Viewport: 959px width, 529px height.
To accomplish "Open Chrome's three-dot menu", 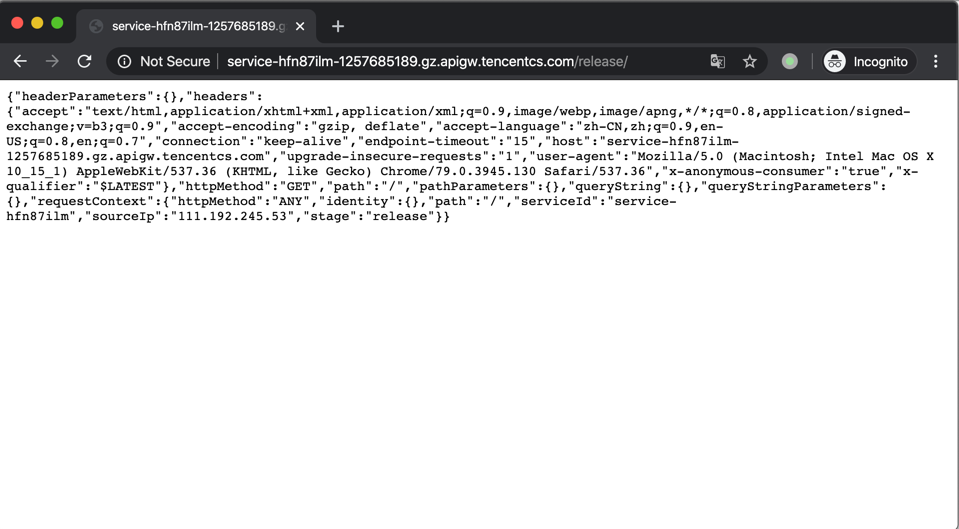I will (936, 61).
